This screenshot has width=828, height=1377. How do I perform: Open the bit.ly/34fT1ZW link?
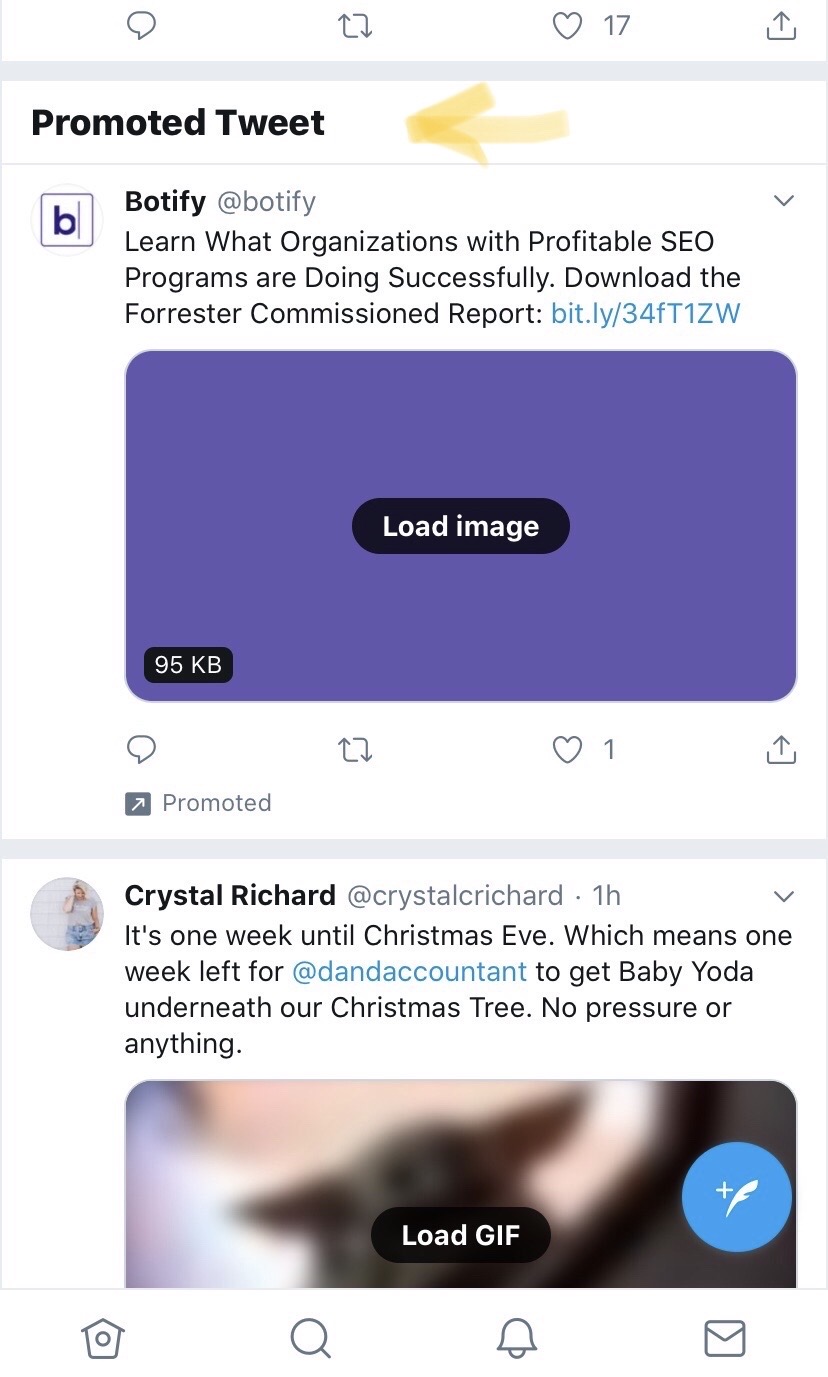pyautogui.click(x=644, y=313)
